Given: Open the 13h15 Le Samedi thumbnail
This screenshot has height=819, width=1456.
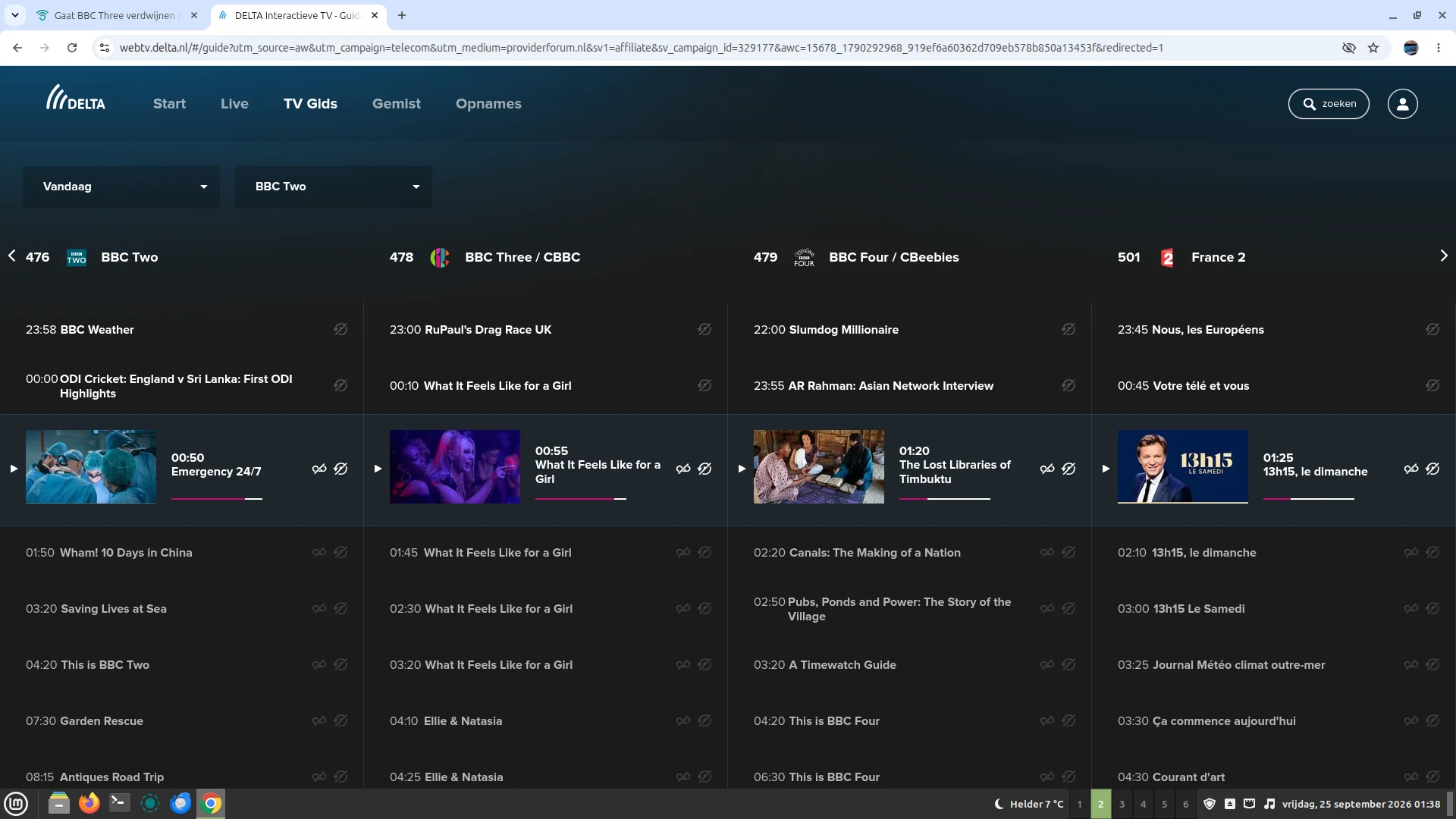Looking at the screenshot, I should 1183,466.
